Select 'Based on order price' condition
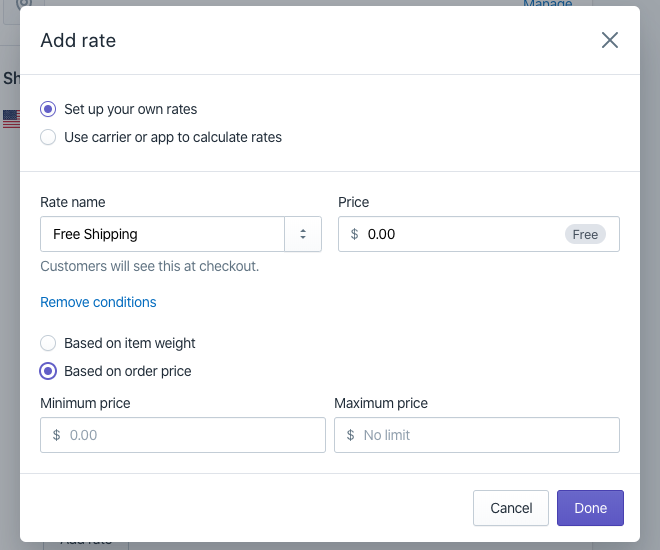The height and width of the screenshot is (550, 660). [x=48, y=371]
